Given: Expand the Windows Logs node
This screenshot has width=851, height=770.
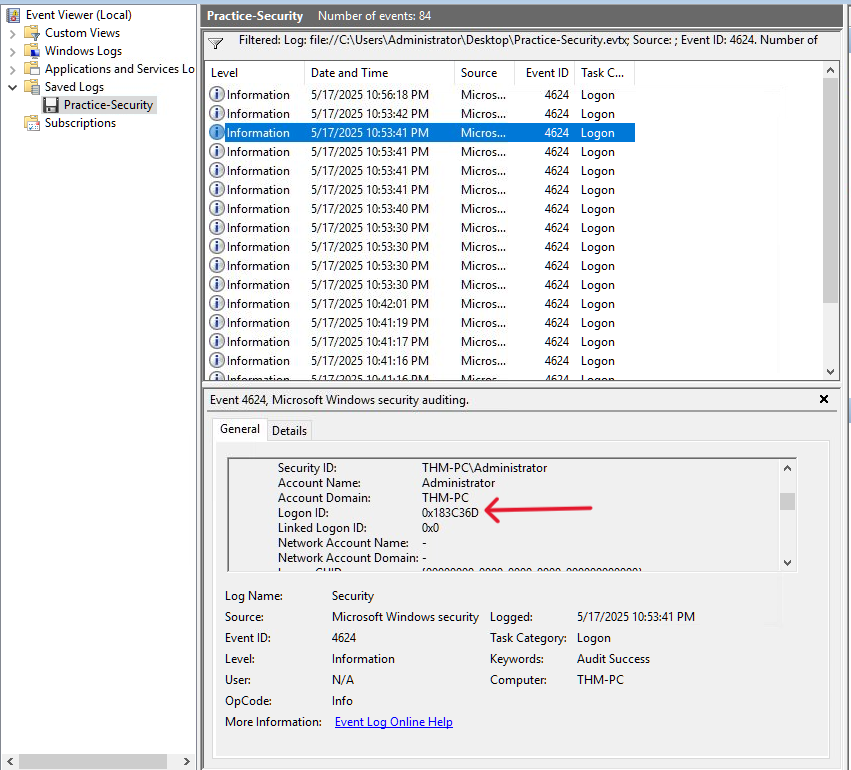Looking at the screenshot, I should point(12,51).
